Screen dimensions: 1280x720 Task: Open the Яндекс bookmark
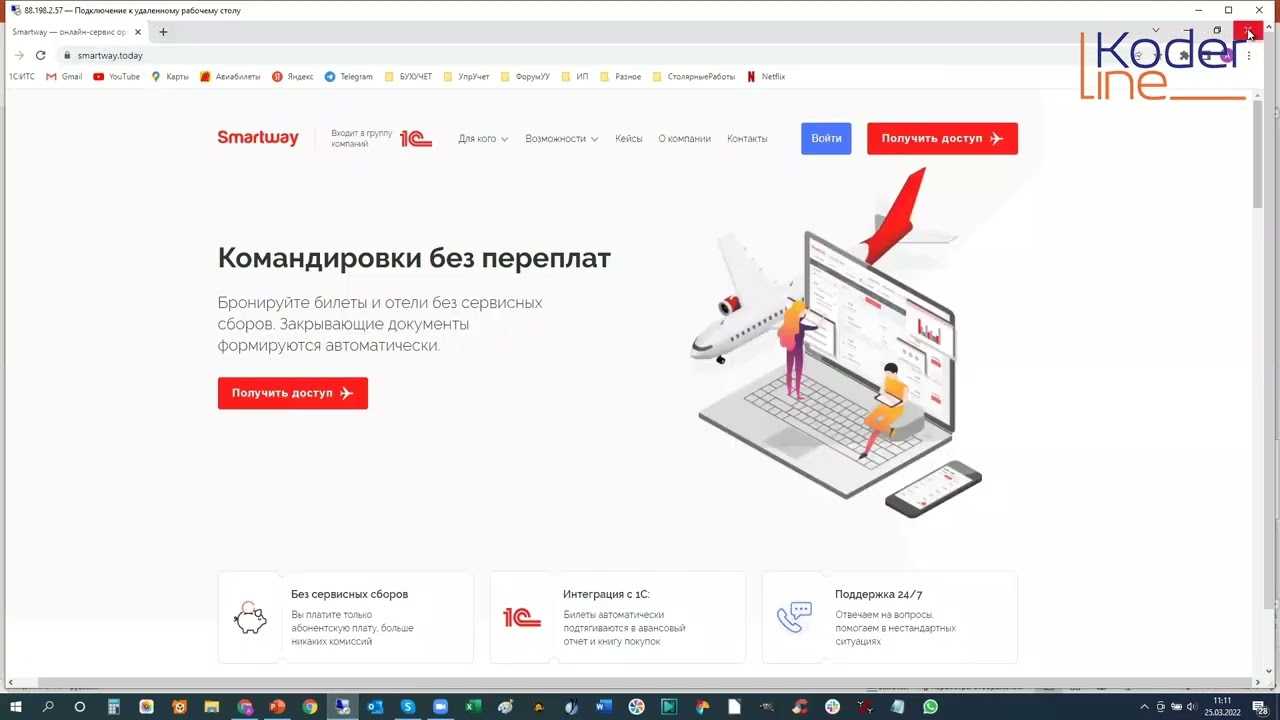click(293, 76)
